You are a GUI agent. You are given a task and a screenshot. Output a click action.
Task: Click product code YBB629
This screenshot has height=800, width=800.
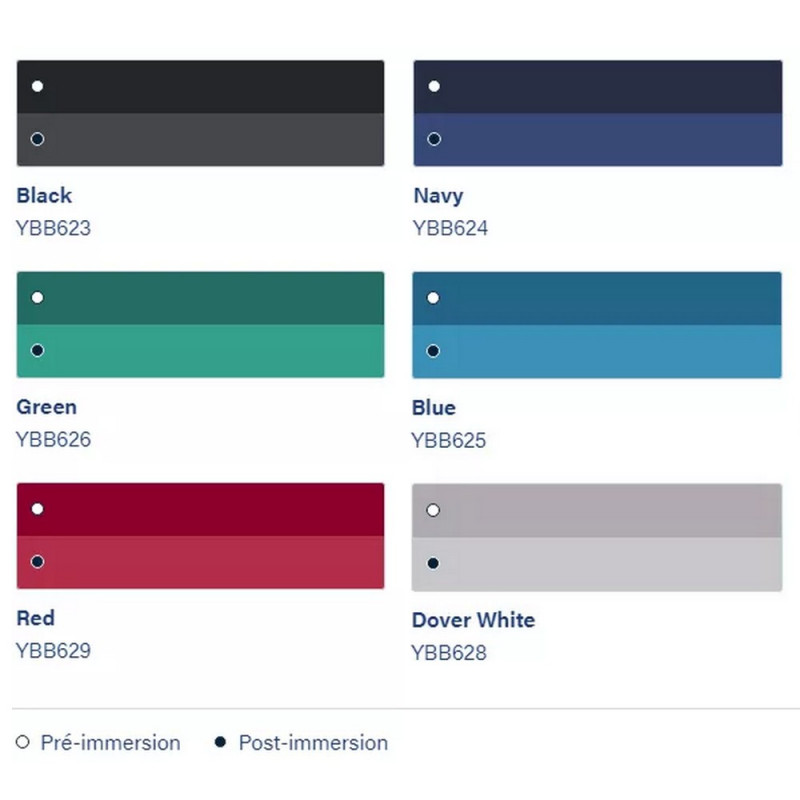click(53, 651)
